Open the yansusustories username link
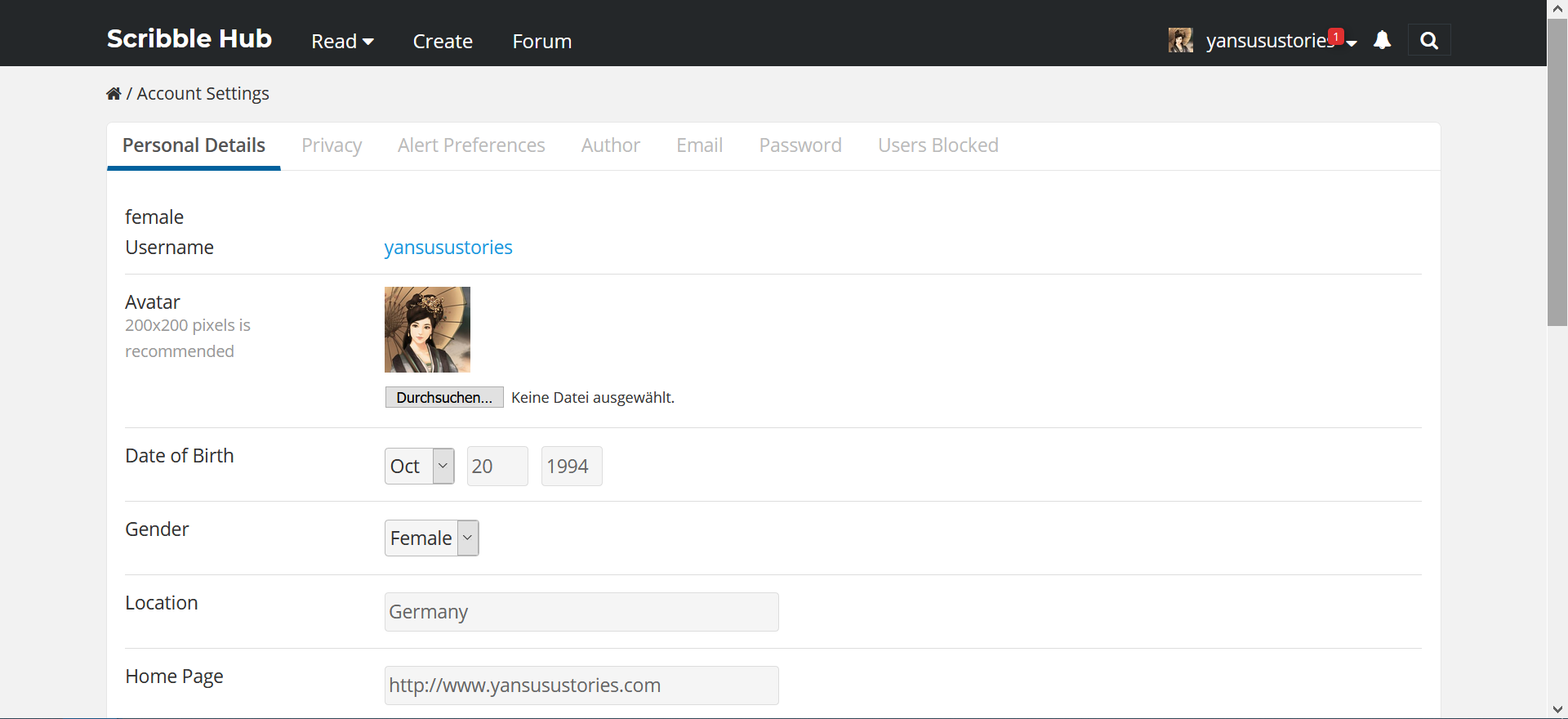 click(x=448, y=248)
